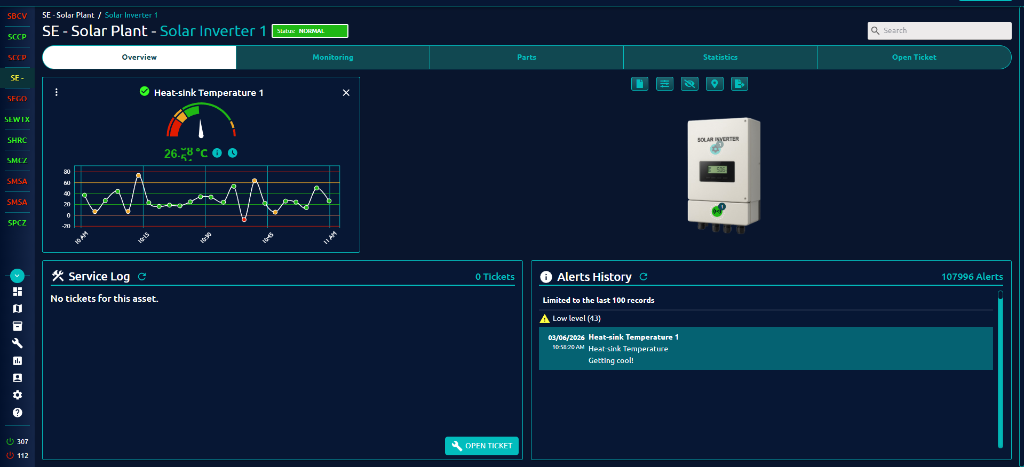
Task: Click the document icon above the inverter image
Action: click(640, 84)
